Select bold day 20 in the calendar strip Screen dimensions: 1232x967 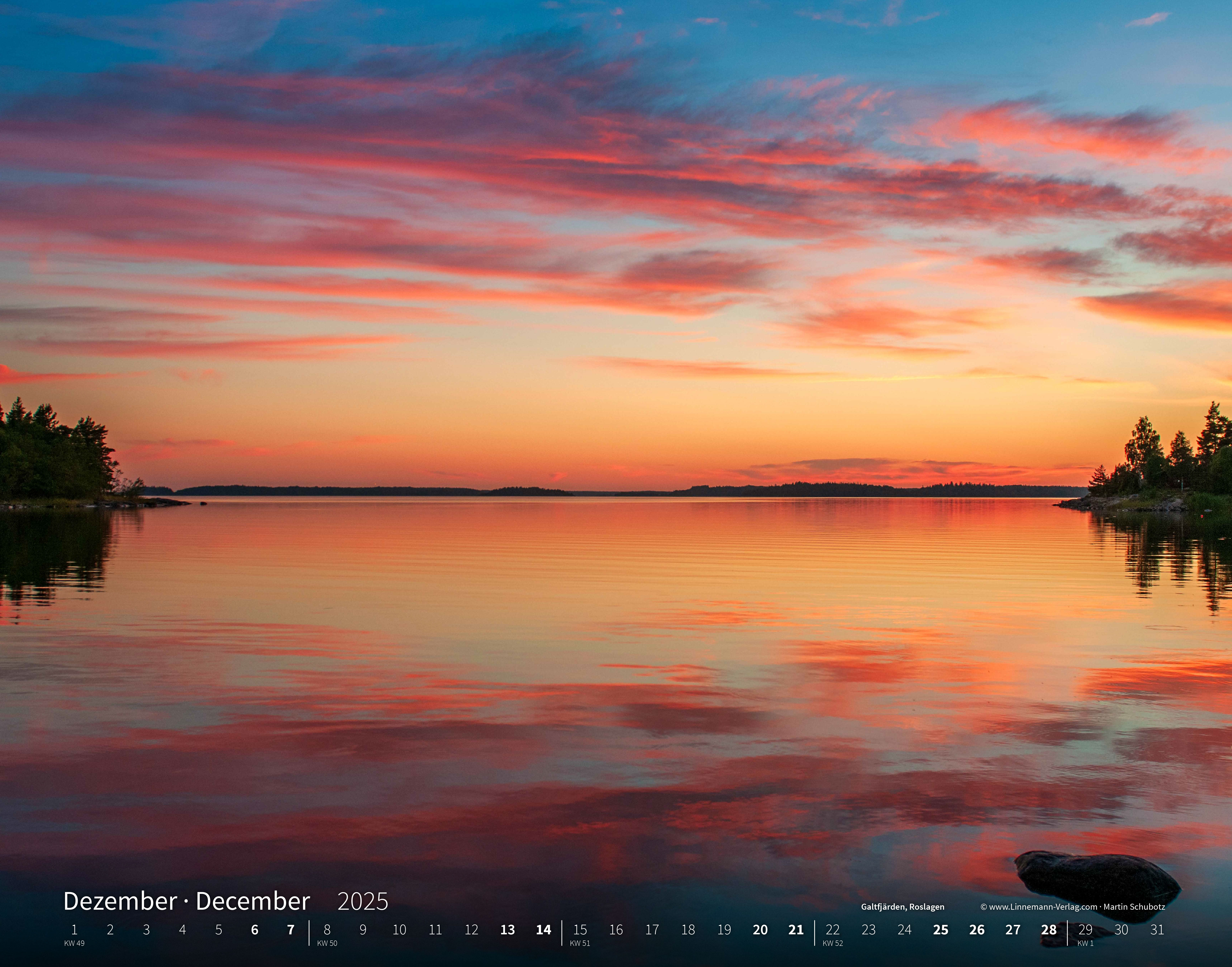(x=761, y=930)
